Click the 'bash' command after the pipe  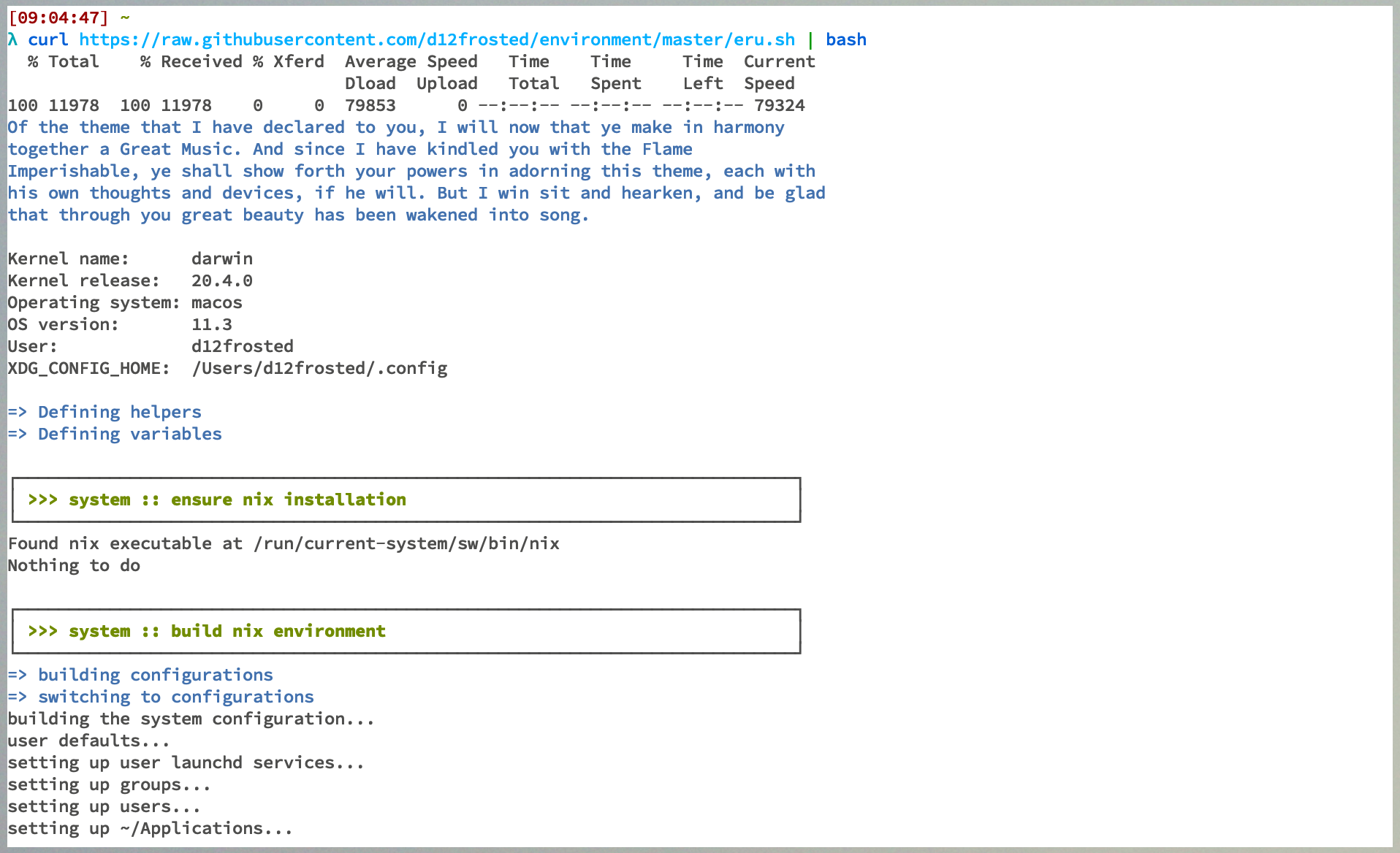[x=846, y=39]
